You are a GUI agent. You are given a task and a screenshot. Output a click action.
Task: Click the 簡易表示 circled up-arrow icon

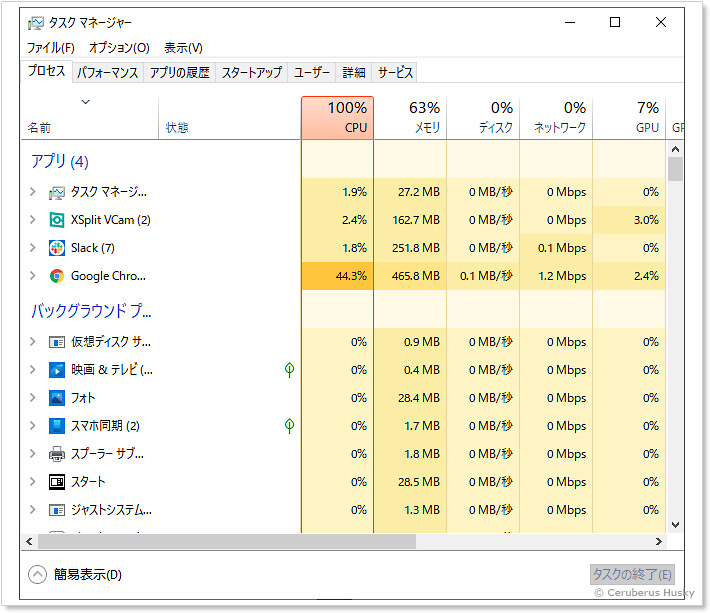pyautogui.click(x=38, y=575)
